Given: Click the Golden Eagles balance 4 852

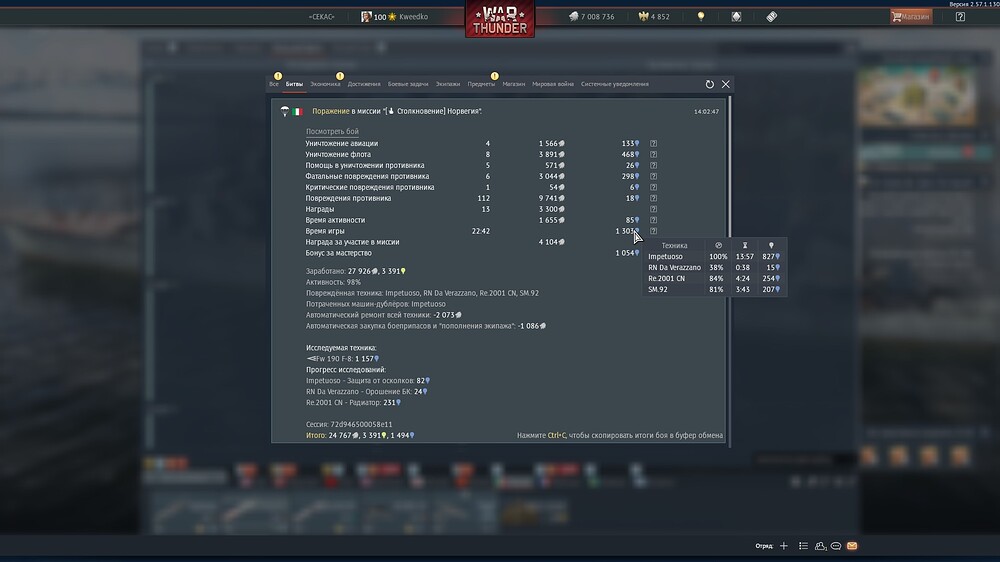Looking at the screenshot, I should point(654,17).
